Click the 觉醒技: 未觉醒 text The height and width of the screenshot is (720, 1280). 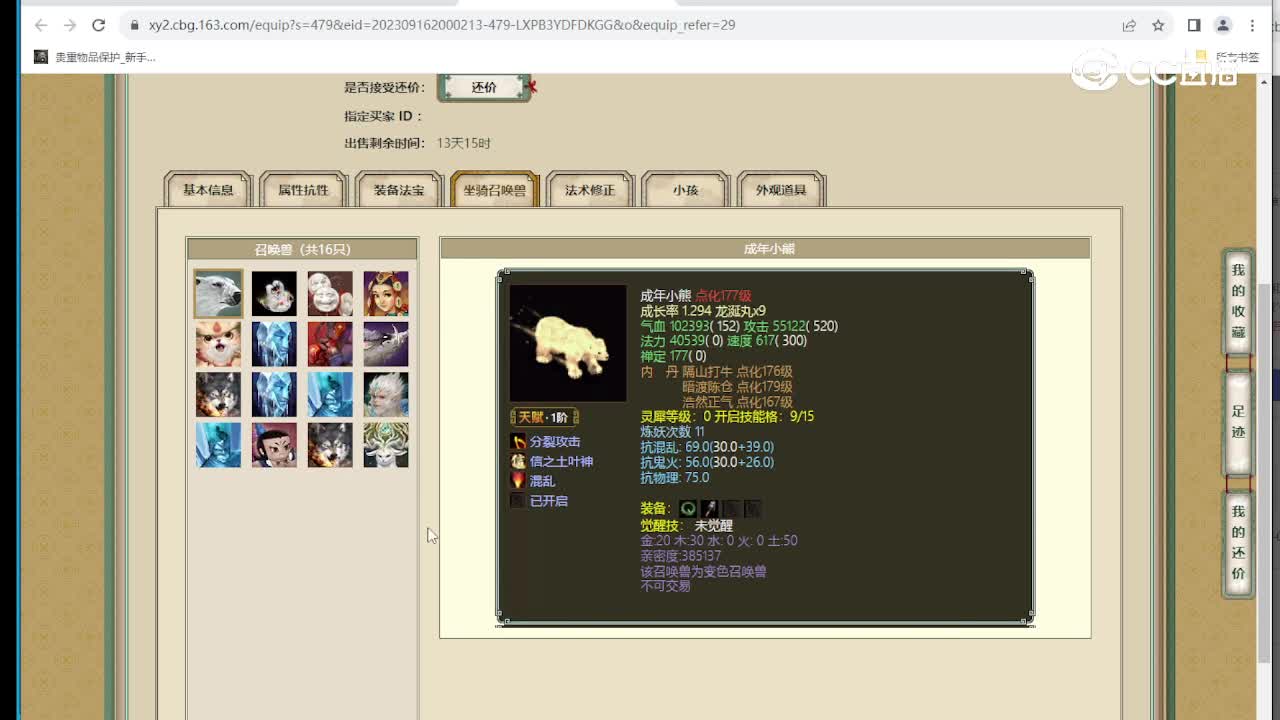tap(687, 525)
